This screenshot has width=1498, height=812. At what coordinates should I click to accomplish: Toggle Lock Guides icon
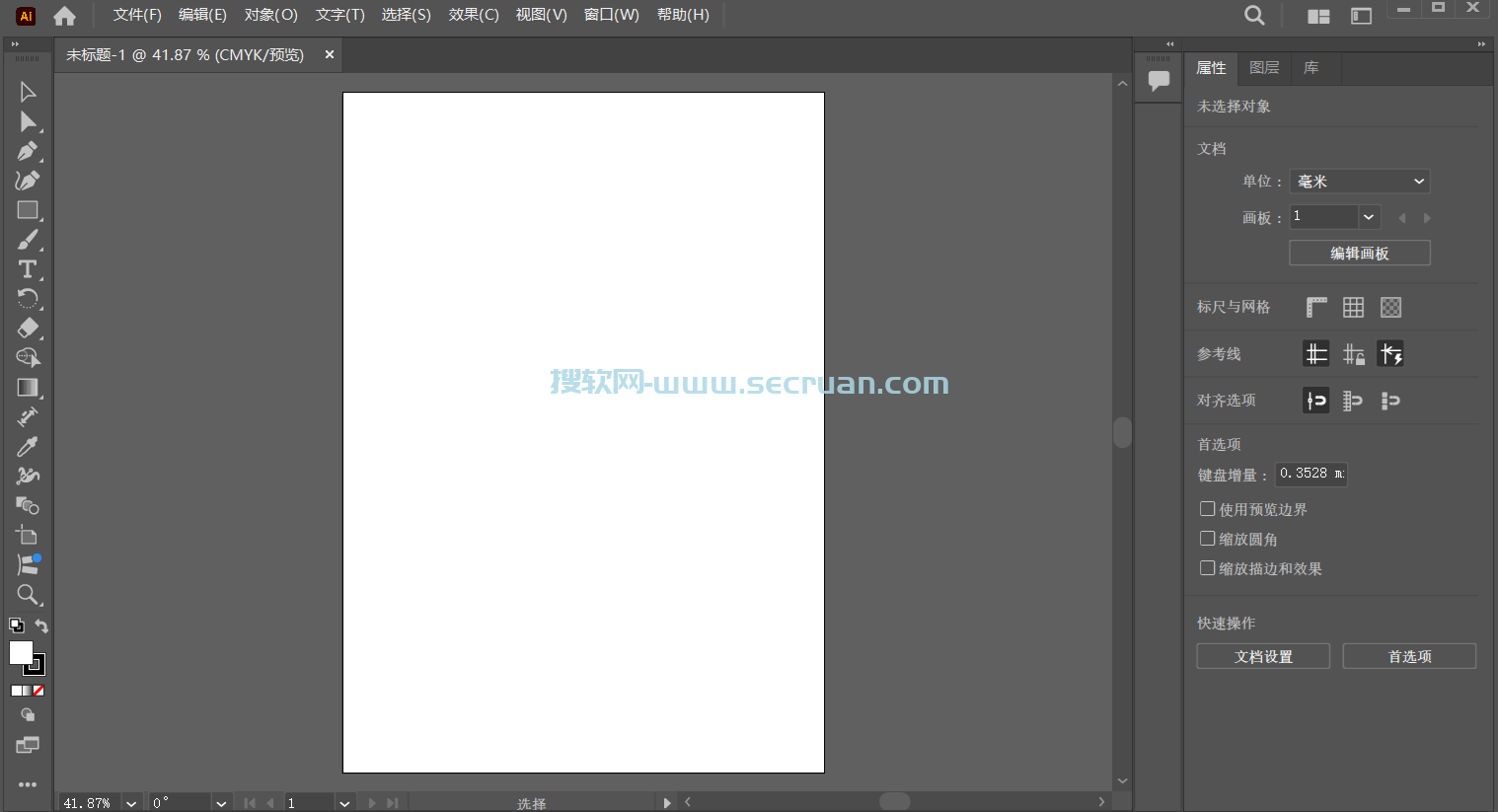click(x=1354, y=353)
